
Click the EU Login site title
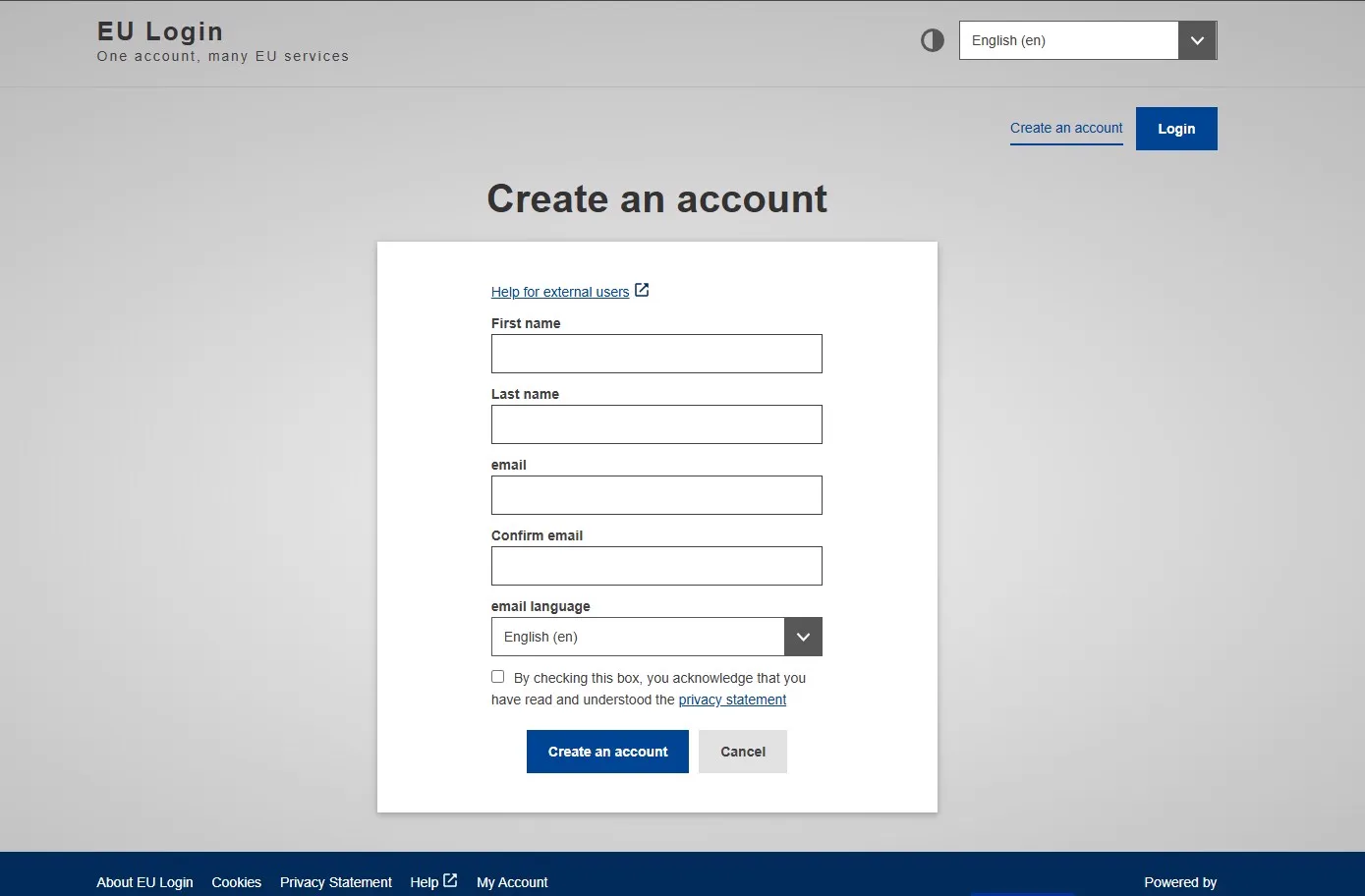[x=160, y=31]
